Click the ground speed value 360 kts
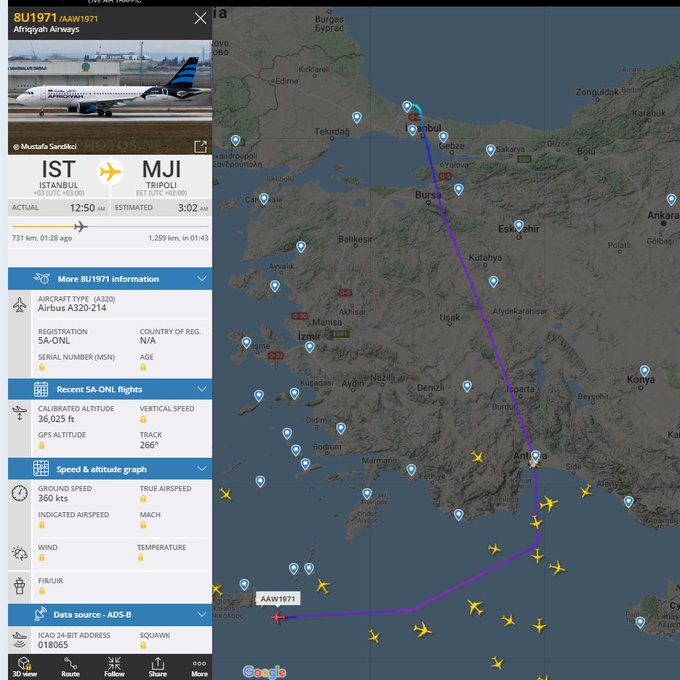 (53, 498)
